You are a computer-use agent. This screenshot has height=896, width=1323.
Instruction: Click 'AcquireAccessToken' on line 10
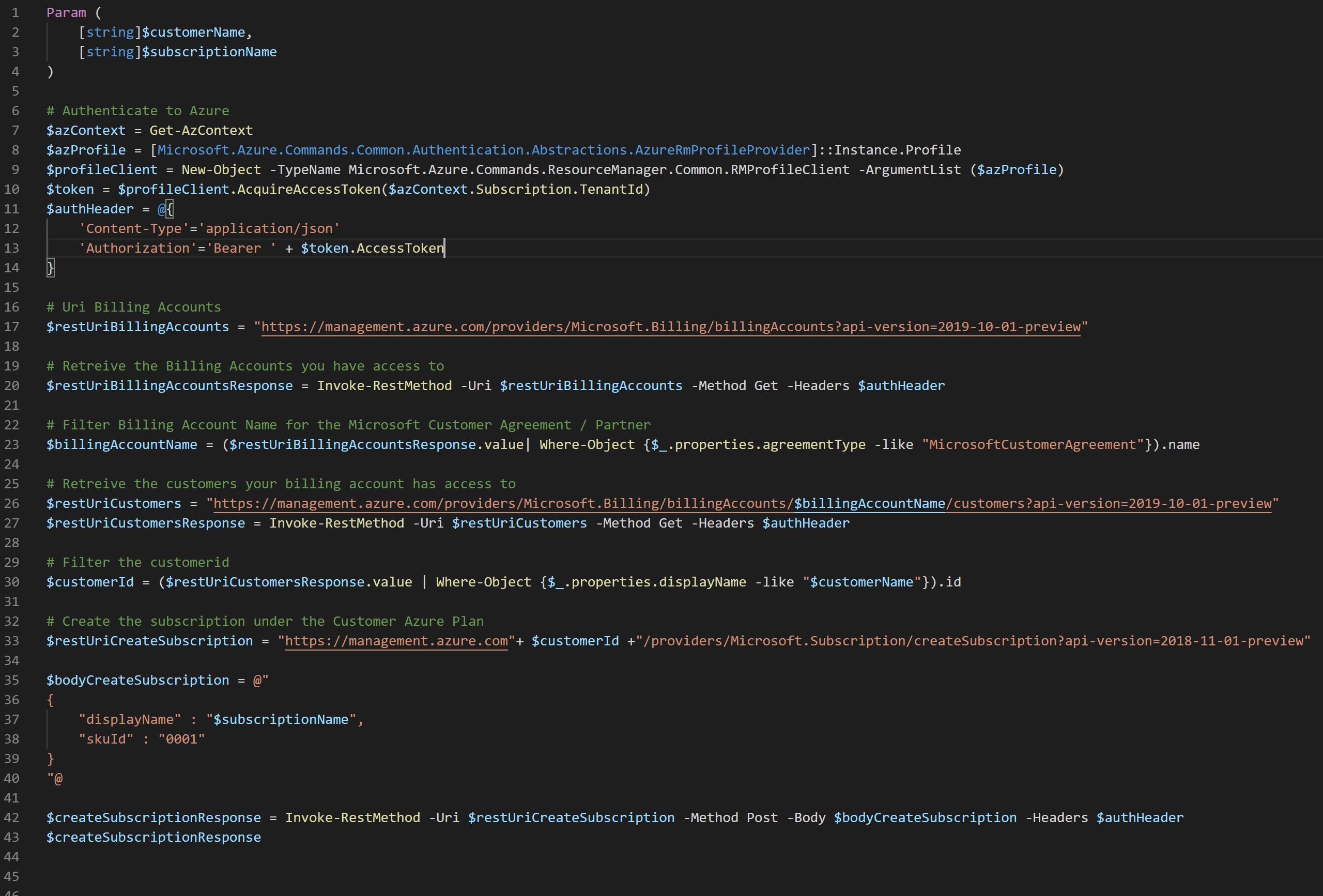click(x=309, y=190)
